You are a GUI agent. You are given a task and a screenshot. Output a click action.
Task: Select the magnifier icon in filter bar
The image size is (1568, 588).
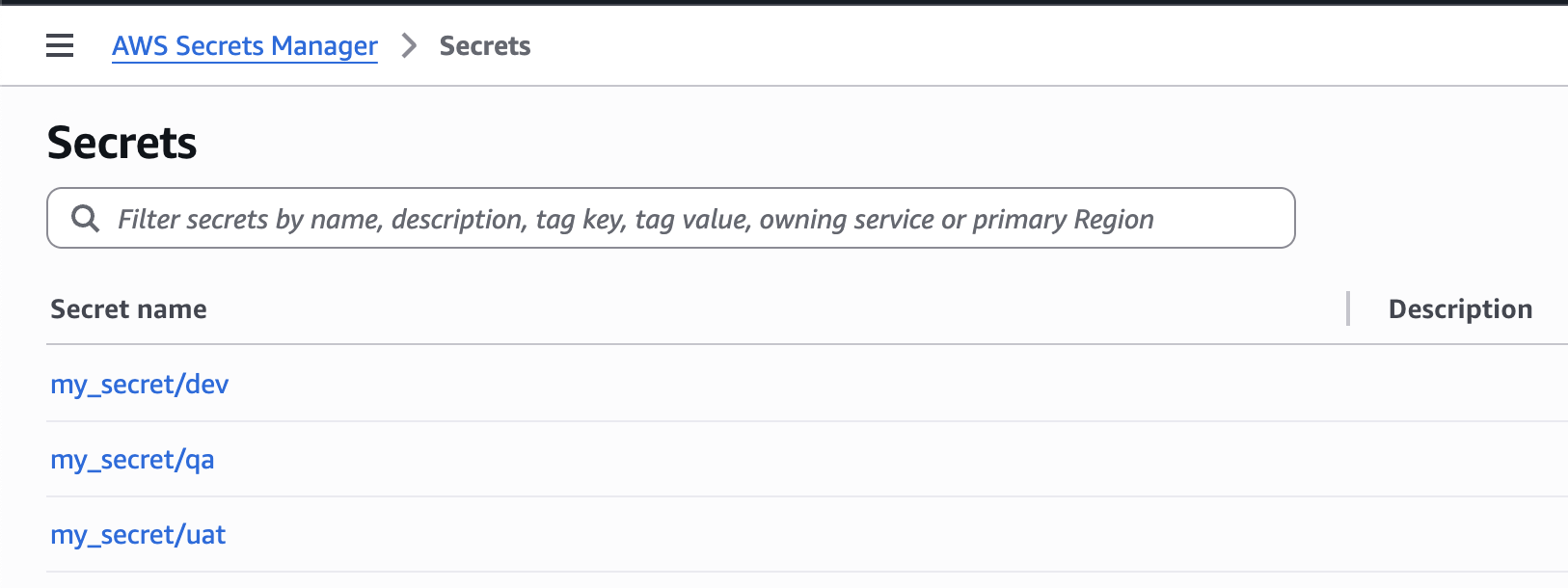tap(87, 219)
